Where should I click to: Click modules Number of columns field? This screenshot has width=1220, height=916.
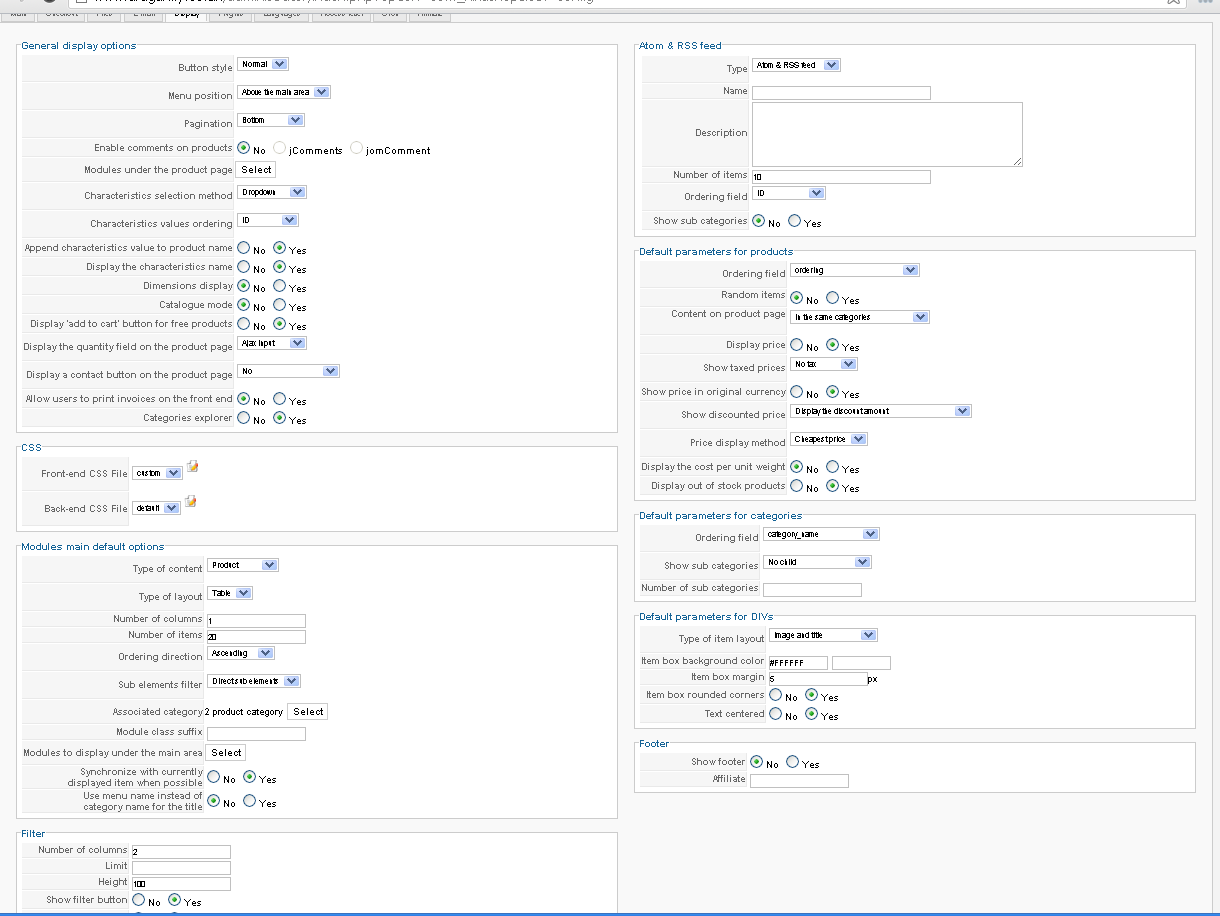pyautogui.click(x=256, y=621)
